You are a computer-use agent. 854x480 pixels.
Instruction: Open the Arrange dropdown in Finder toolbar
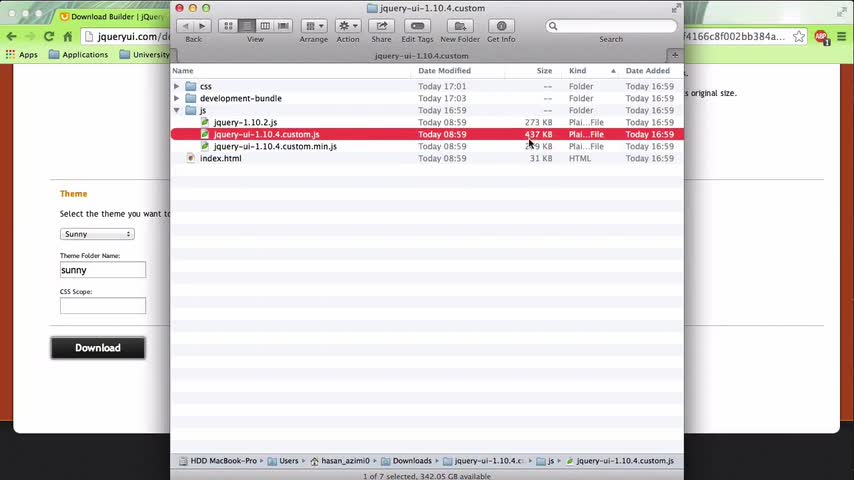314,26
